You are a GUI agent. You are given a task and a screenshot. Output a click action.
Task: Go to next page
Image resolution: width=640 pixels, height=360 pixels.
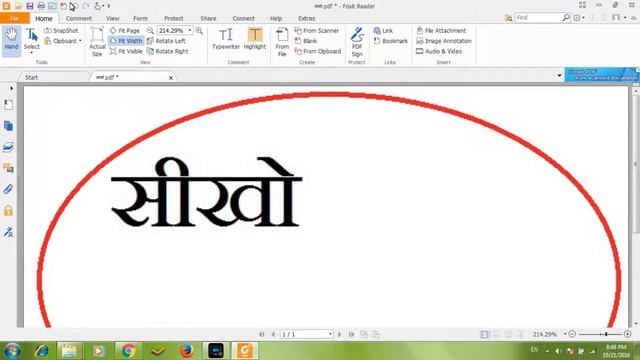[339, 334]
